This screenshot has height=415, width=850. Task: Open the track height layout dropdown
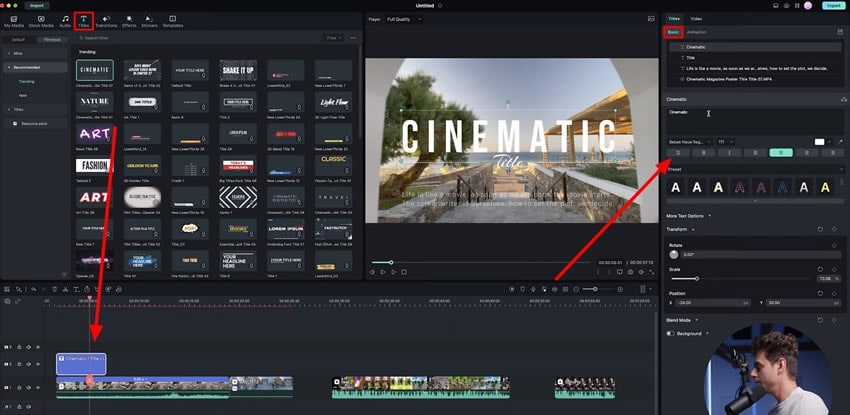(647, 289)
